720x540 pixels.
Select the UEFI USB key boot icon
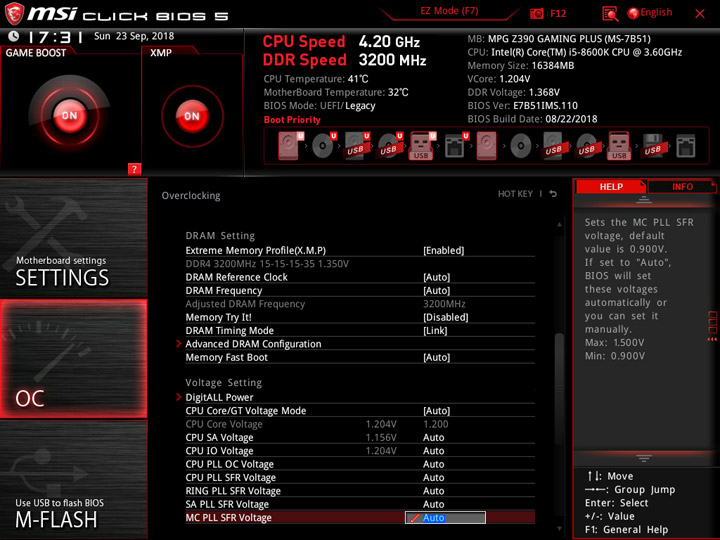point(422,146)
